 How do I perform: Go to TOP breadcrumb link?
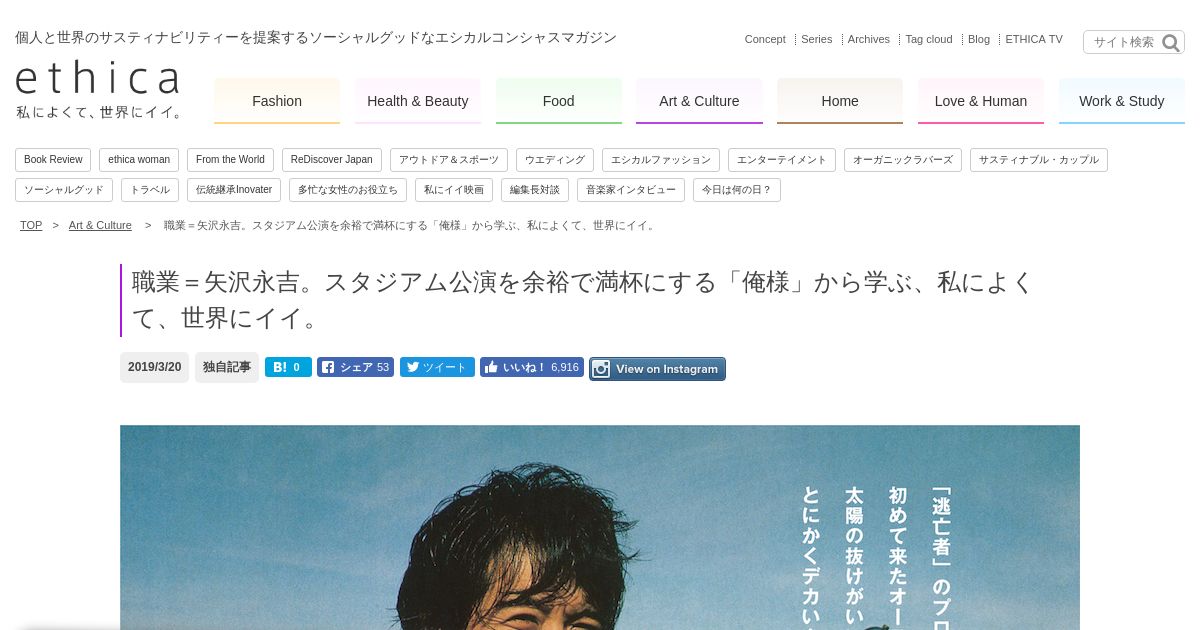click(x=31, y=225)
